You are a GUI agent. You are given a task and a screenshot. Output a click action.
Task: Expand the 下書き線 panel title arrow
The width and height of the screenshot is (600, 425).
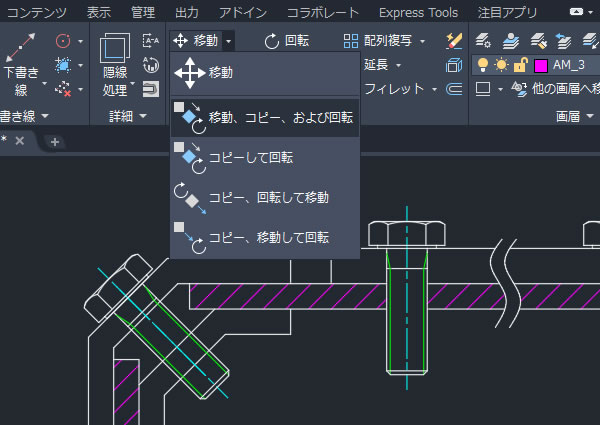pos(45,116)
